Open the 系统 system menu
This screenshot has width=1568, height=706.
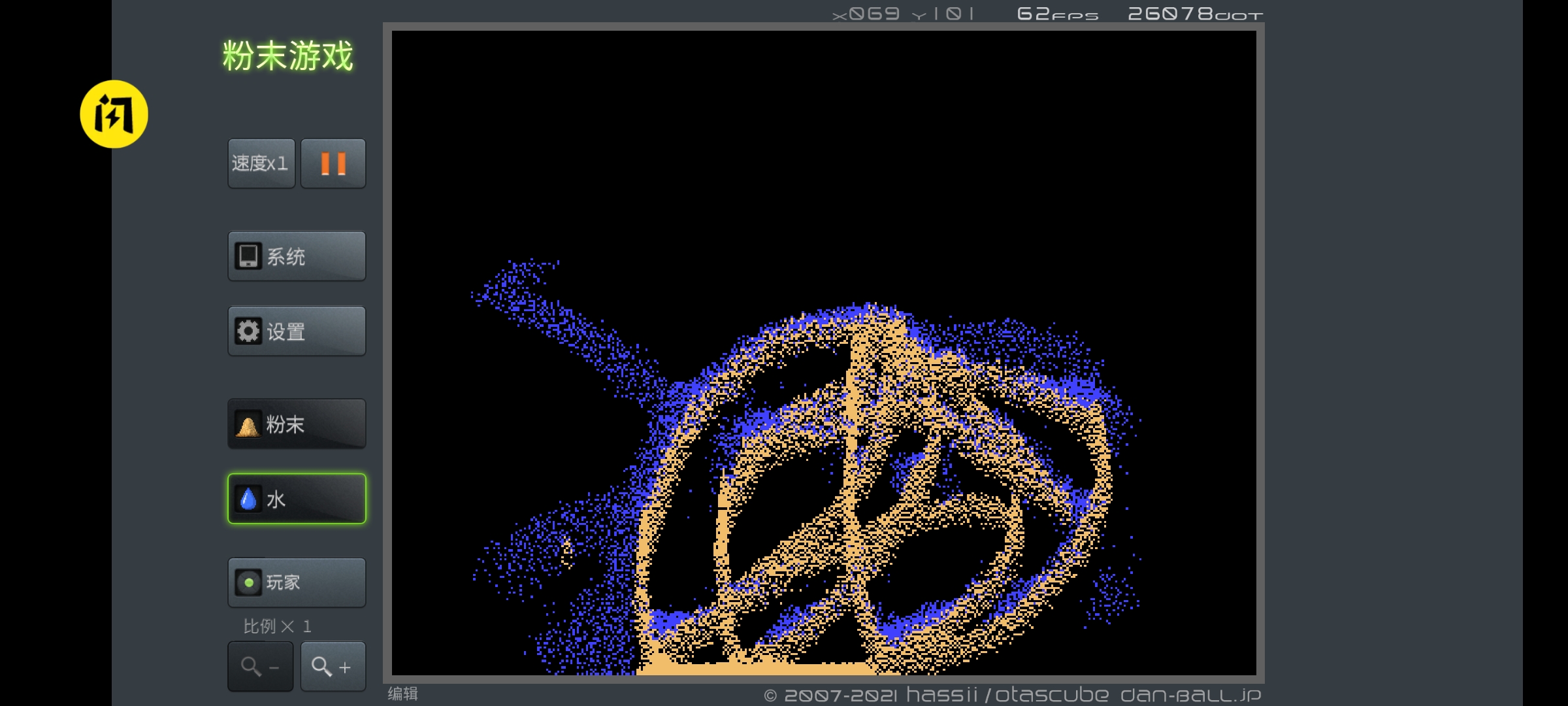point(297,256)
